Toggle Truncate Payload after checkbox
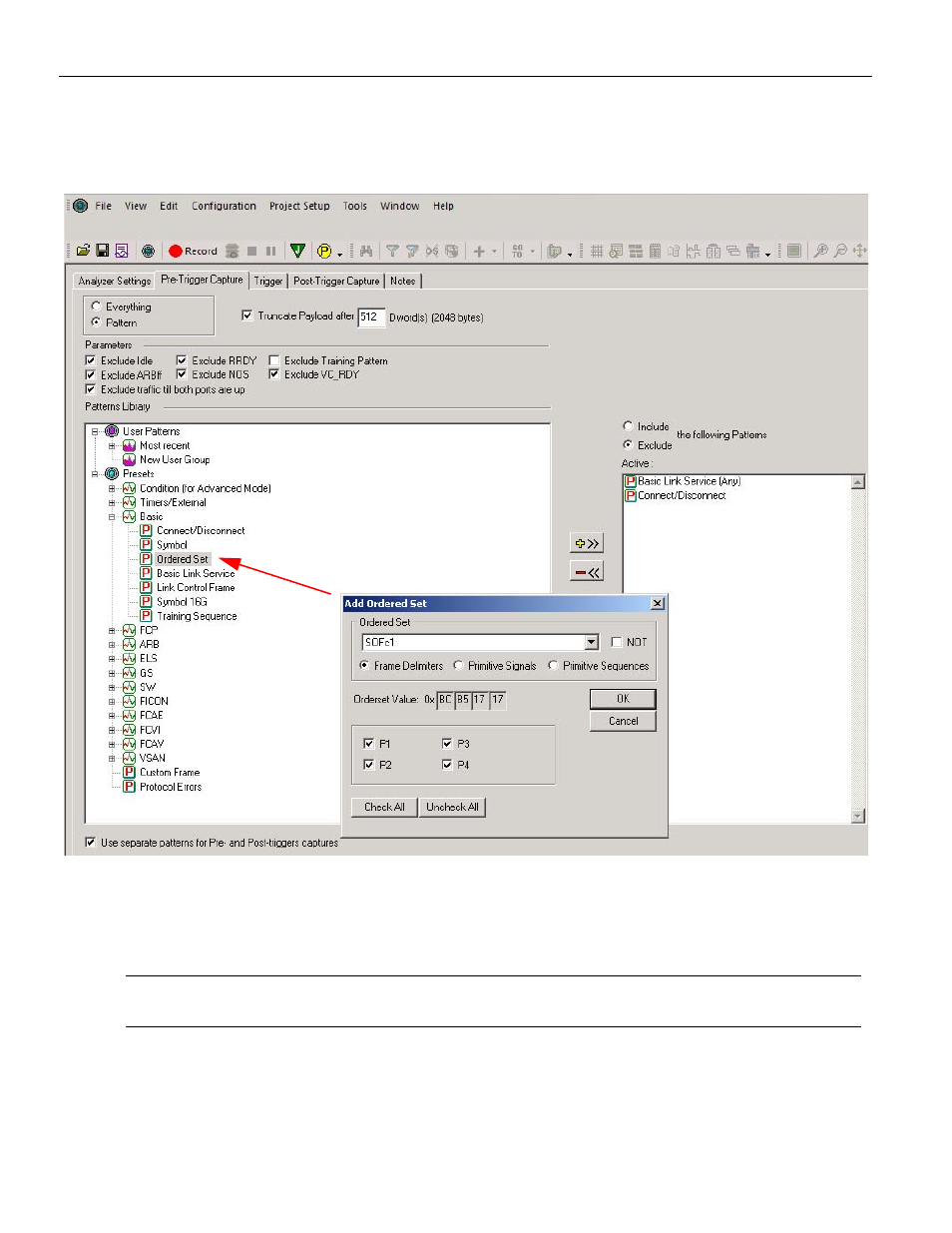The height and width of the screenshot is (1233, 952). click(247, 315)
